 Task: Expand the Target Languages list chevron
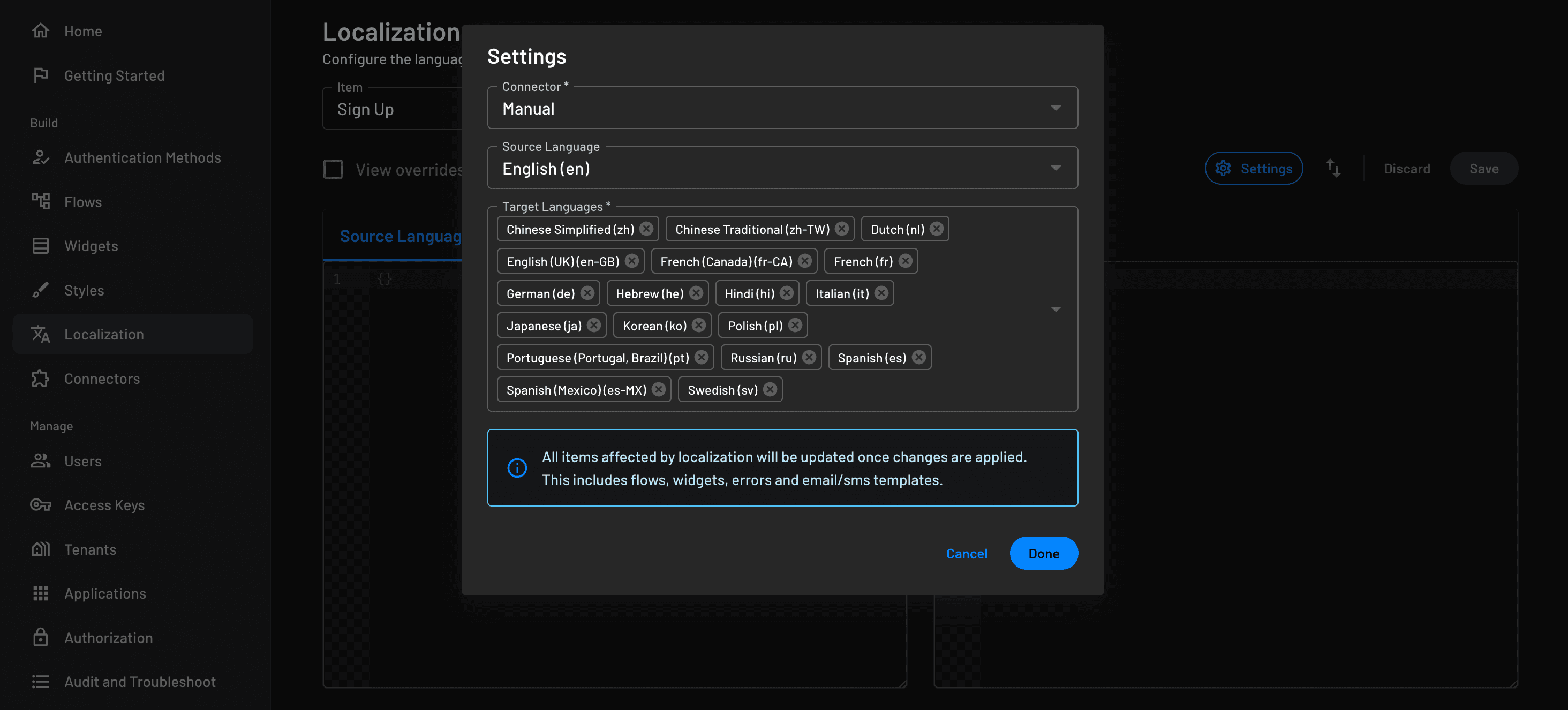point(1056,309)
